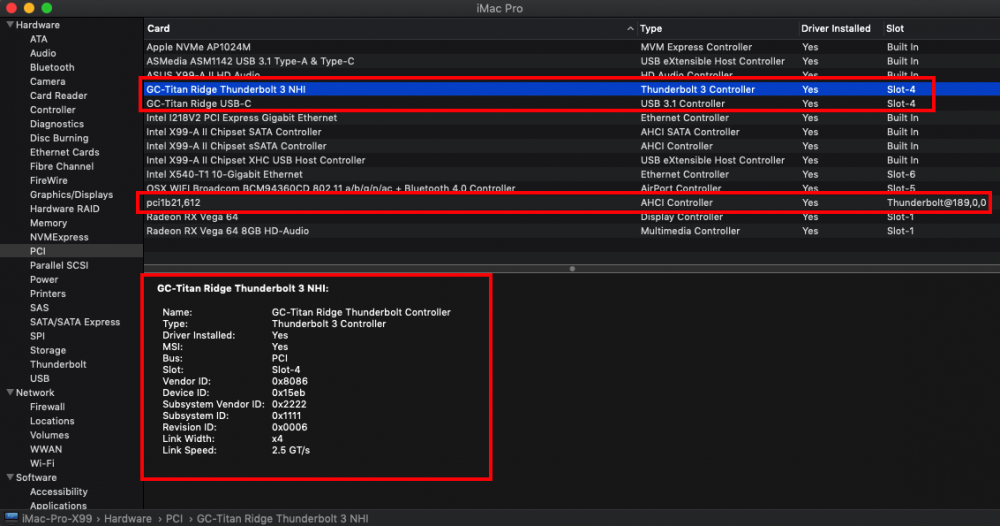Image resolution: width=1000 pixels, height=526 pixels.
Task: Select the ASMedia ASM1142 USB 3.1 row
Action: [x=571, y=61]
